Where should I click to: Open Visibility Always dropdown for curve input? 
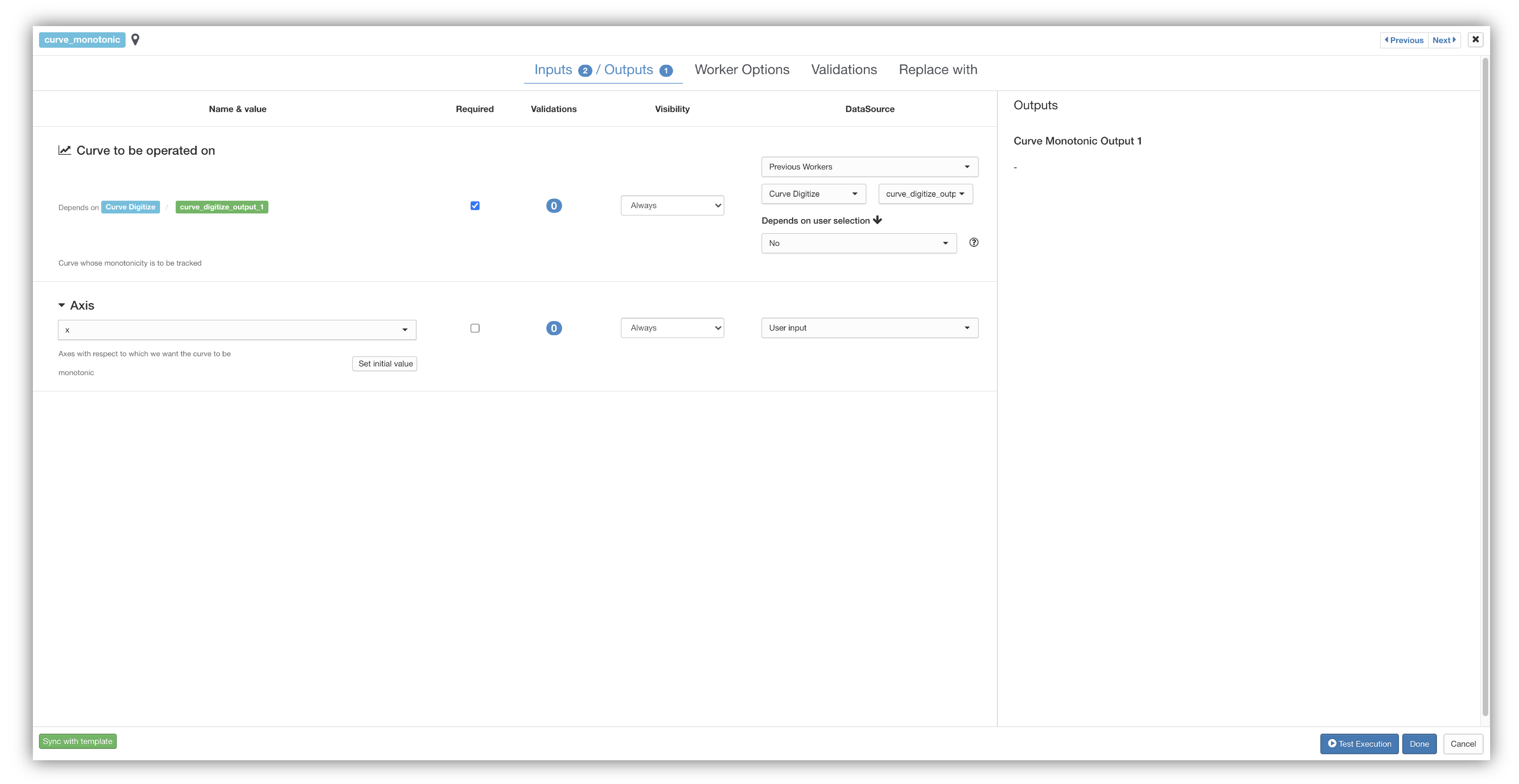point(672,206)
